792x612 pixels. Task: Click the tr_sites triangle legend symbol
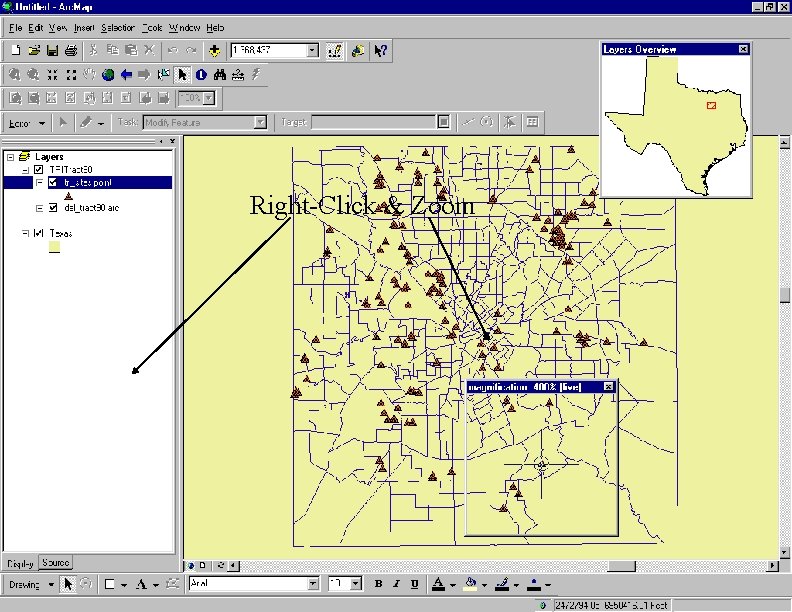tap(68, 196)
